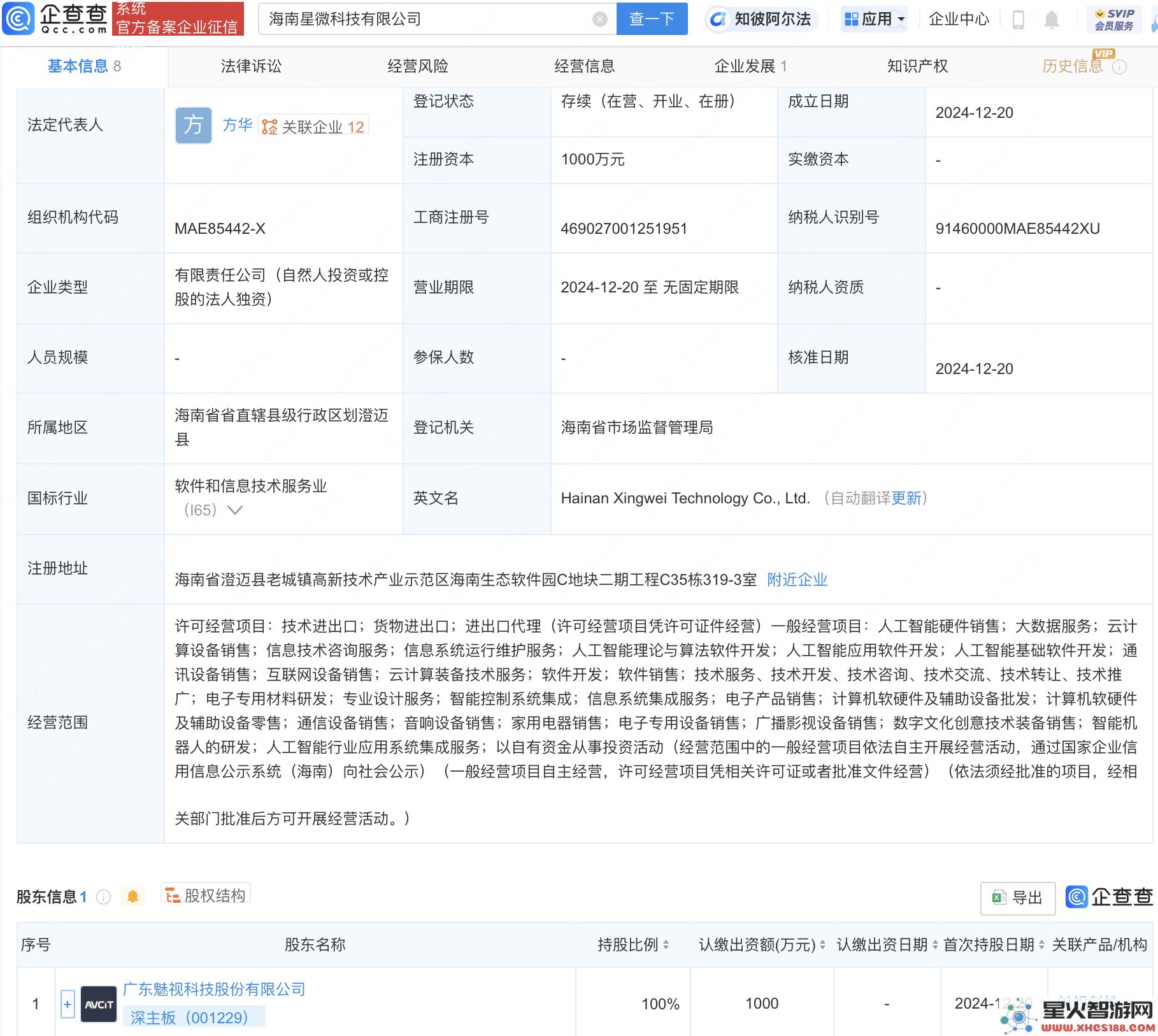This screenshot has height=1036, width=1158.
Task: Switch to 基本信息 tab
Action: coord(84,66)
